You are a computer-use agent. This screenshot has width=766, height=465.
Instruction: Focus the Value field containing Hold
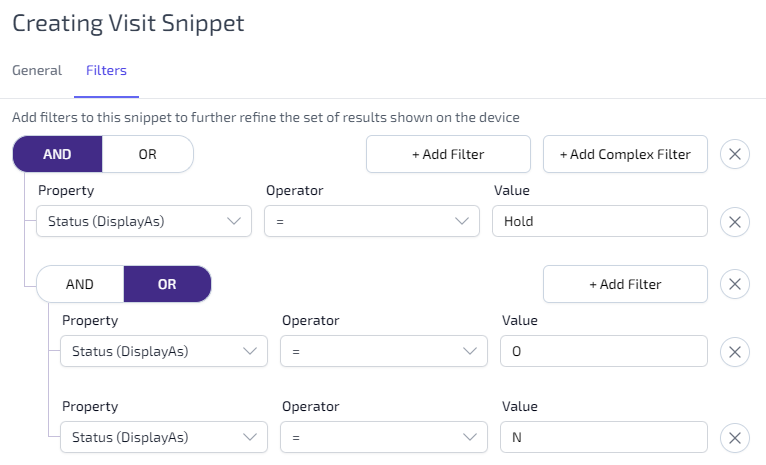[600, 221]
